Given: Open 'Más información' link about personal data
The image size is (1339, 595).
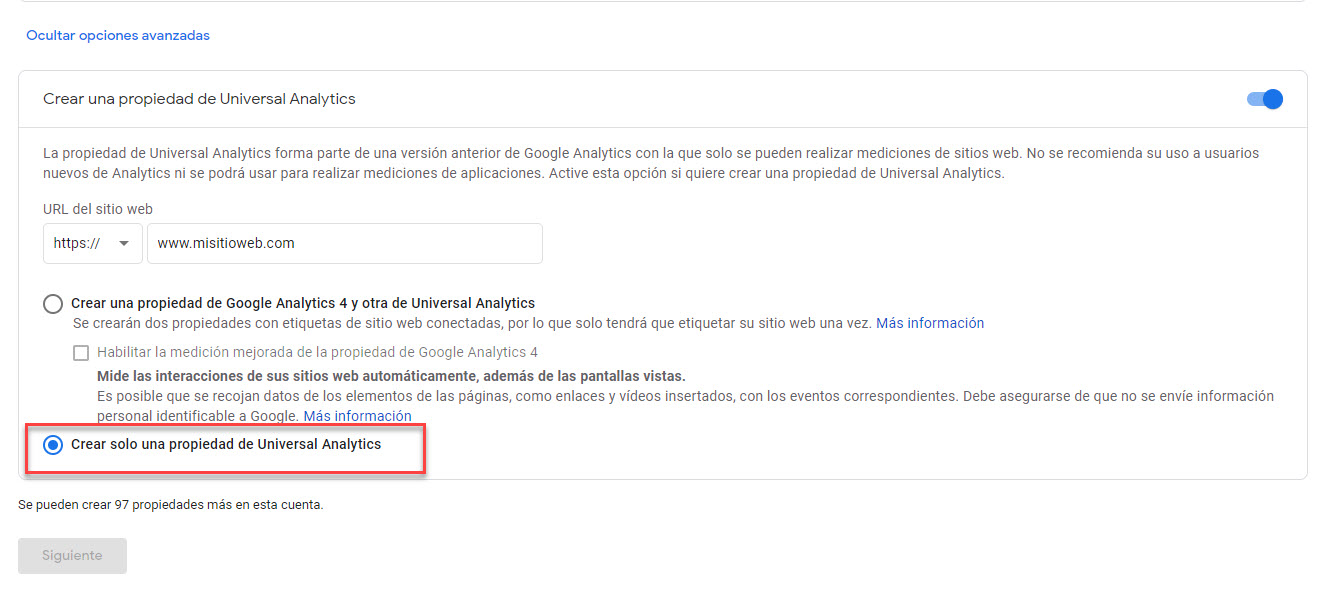Looking at the screenshot, I should coord(358,416).
